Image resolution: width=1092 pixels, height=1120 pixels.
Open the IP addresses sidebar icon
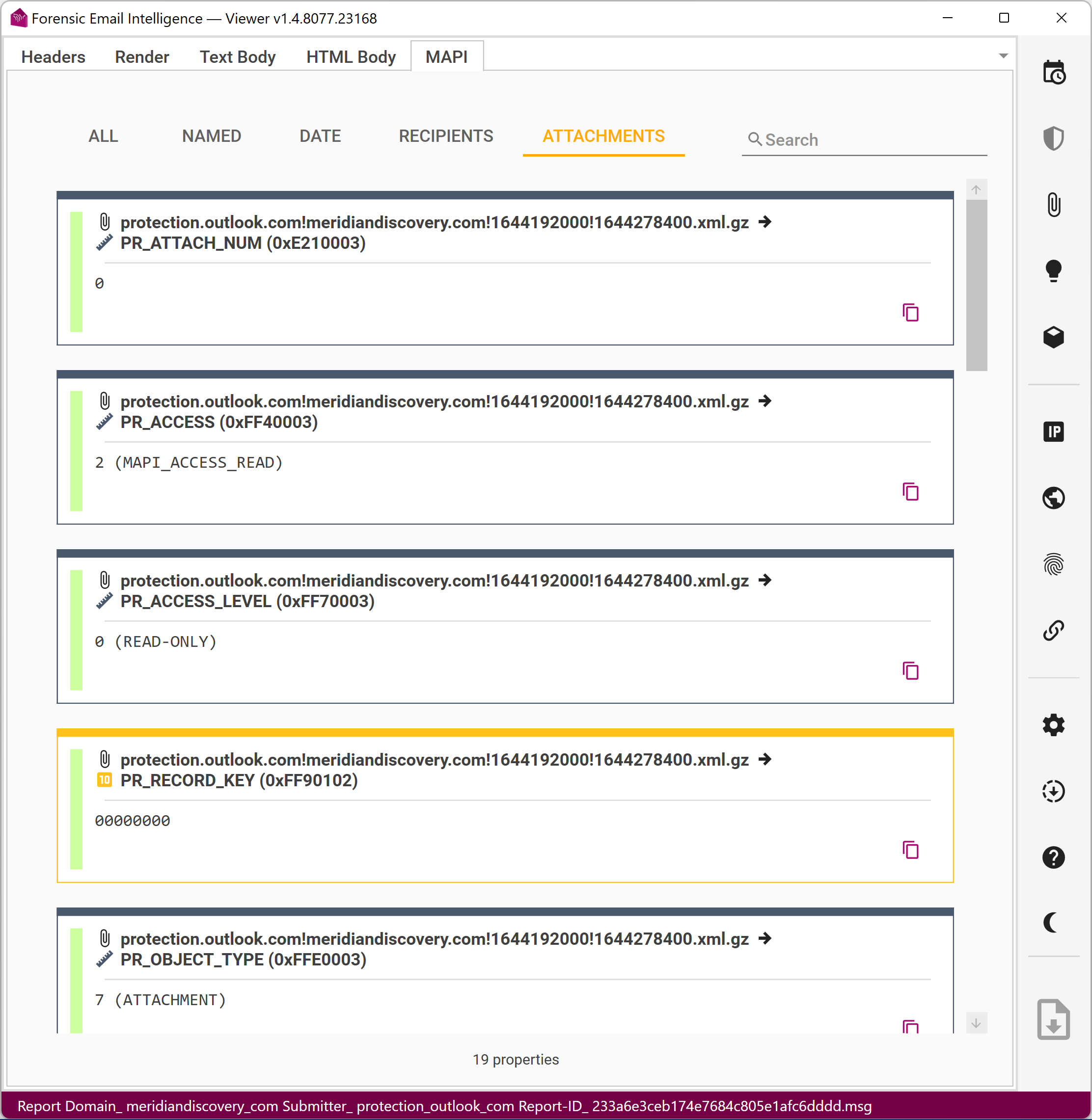[x=1053, y=431]
